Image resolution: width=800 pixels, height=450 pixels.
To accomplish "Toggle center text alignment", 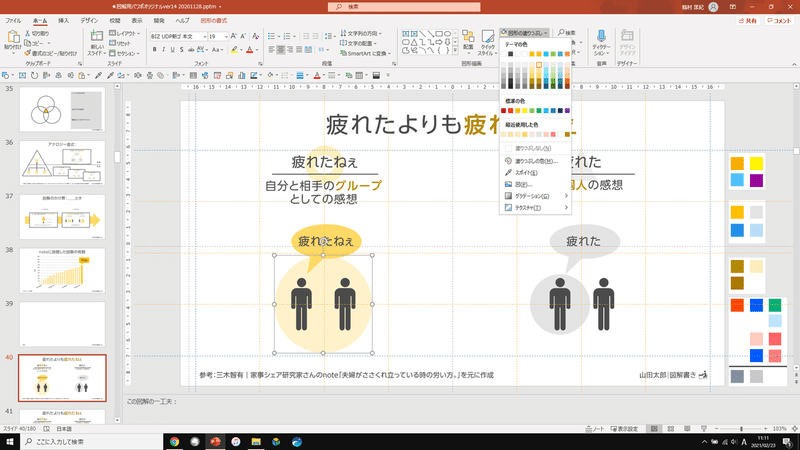I will (x=281, y=49).
